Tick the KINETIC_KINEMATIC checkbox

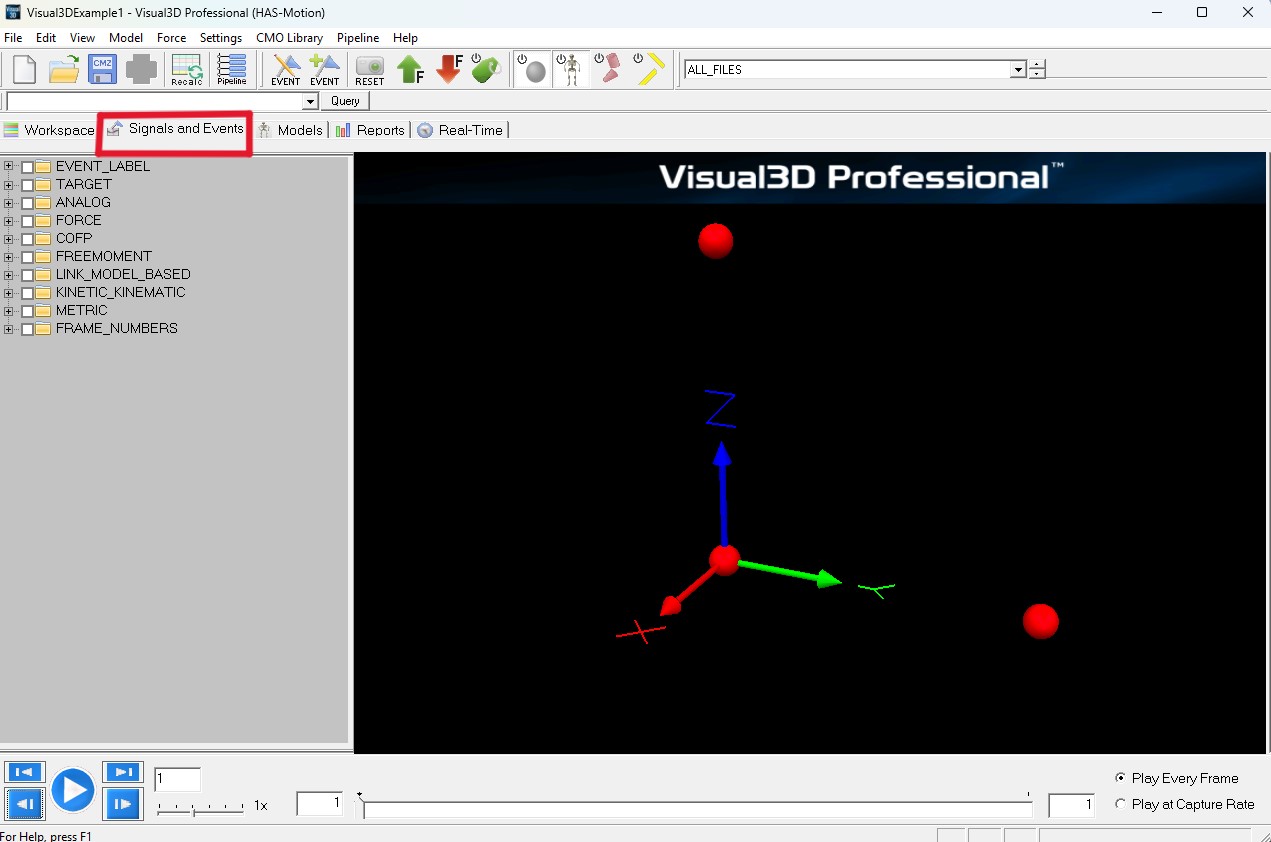tap(28, 293)
